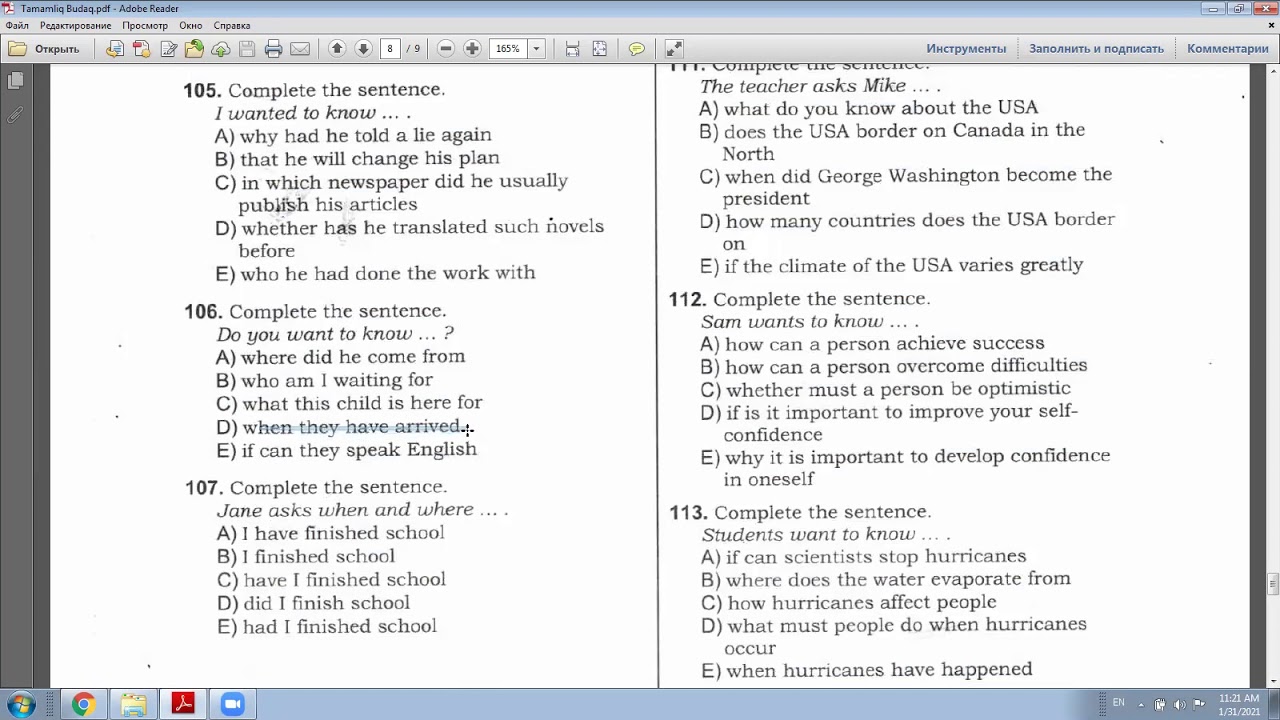Open the Windows Start button
Screen dimensions: 1280x720
(21, 704)
